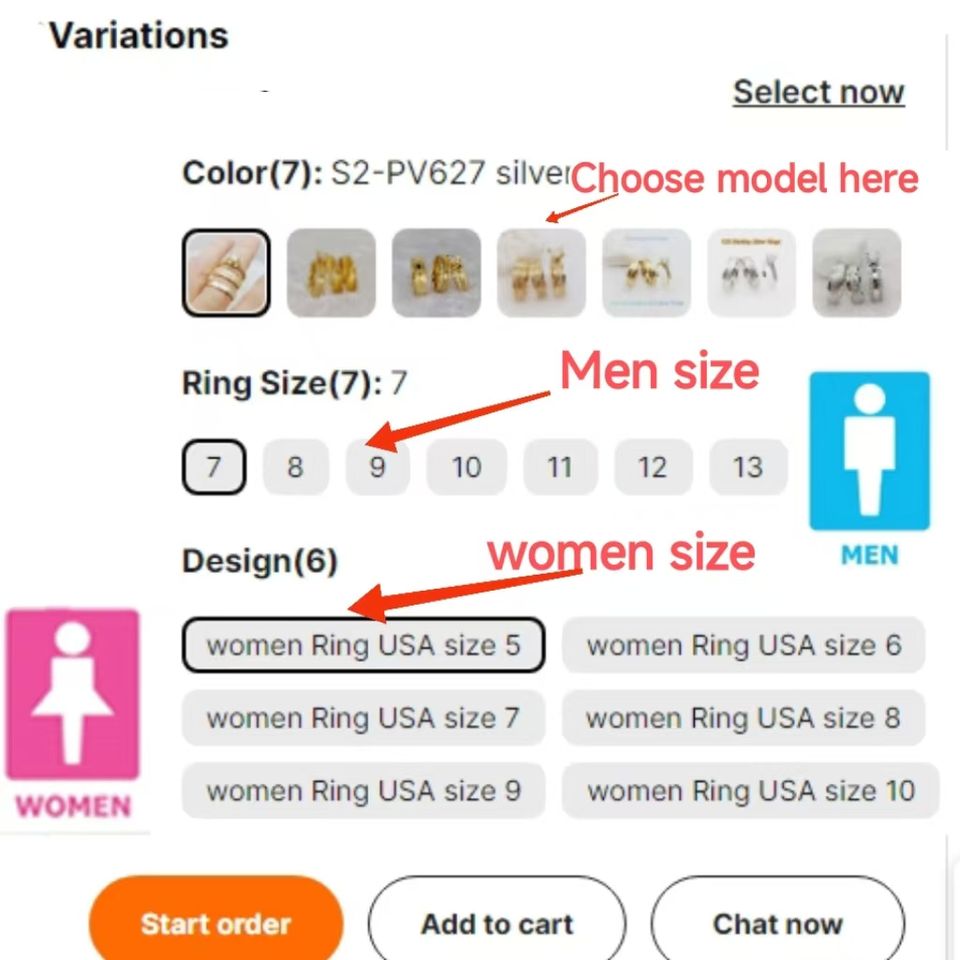Click the pink WOMEN figure icon

click(72, 694)
